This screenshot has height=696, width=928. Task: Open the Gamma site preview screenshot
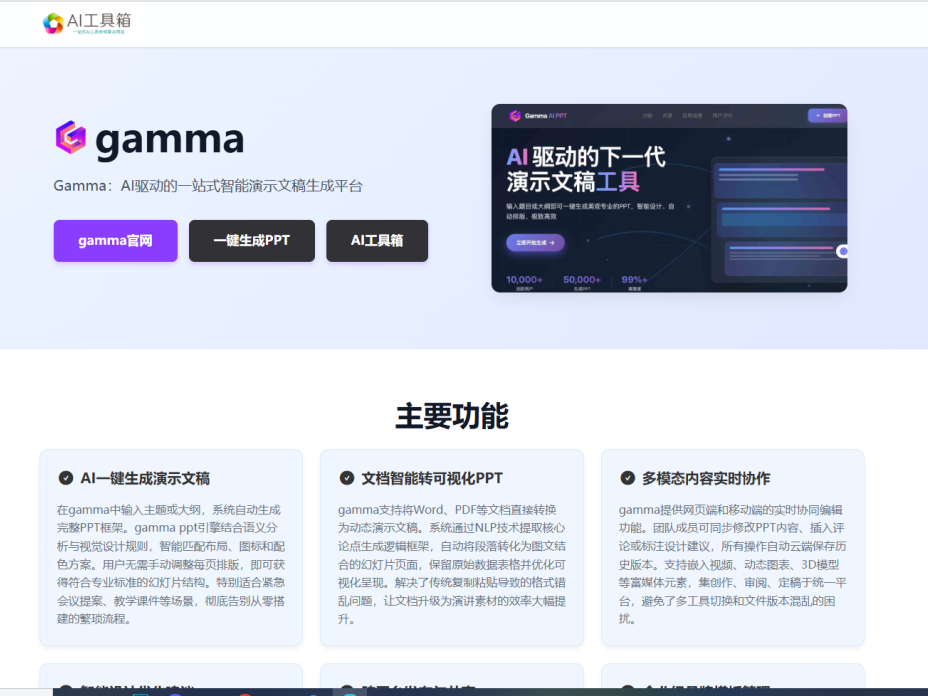[669, 198]
